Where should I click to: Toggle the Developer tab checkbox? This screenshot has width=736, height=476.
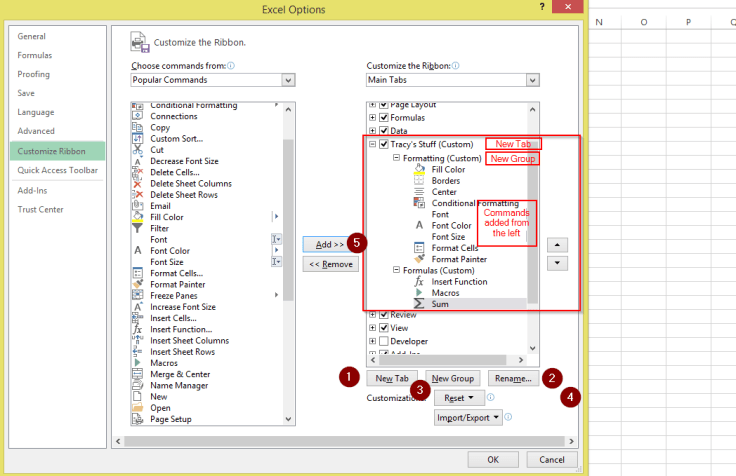pos(384,341)
